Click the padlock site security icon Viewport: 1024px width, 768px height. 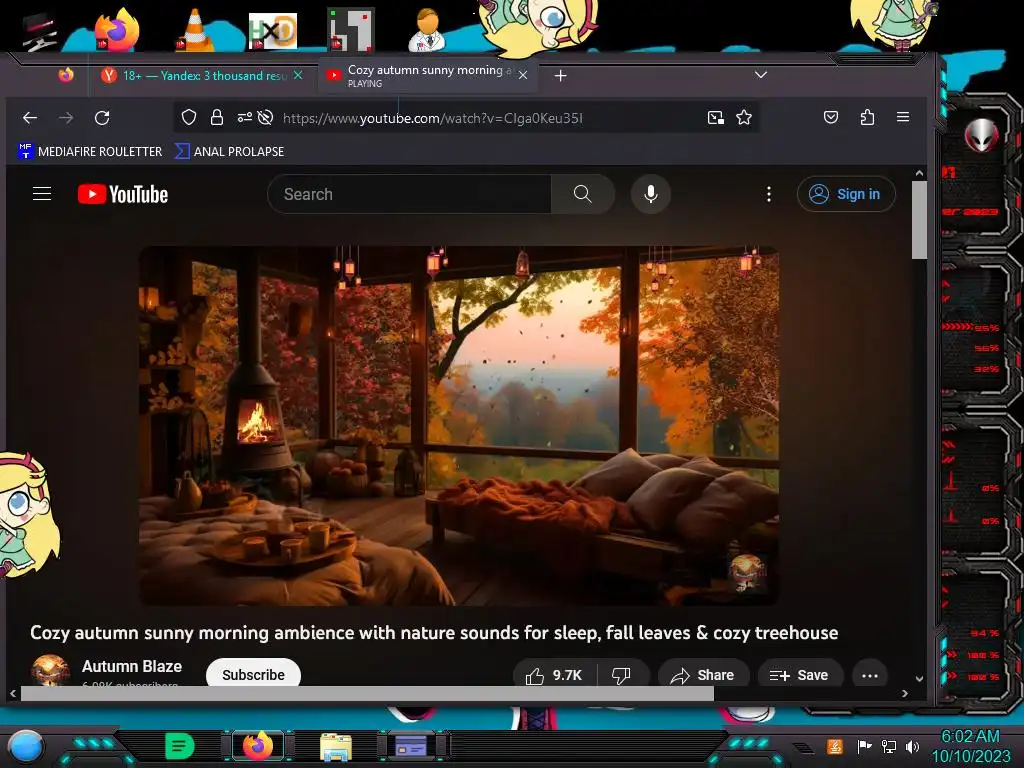pos(217,118)
